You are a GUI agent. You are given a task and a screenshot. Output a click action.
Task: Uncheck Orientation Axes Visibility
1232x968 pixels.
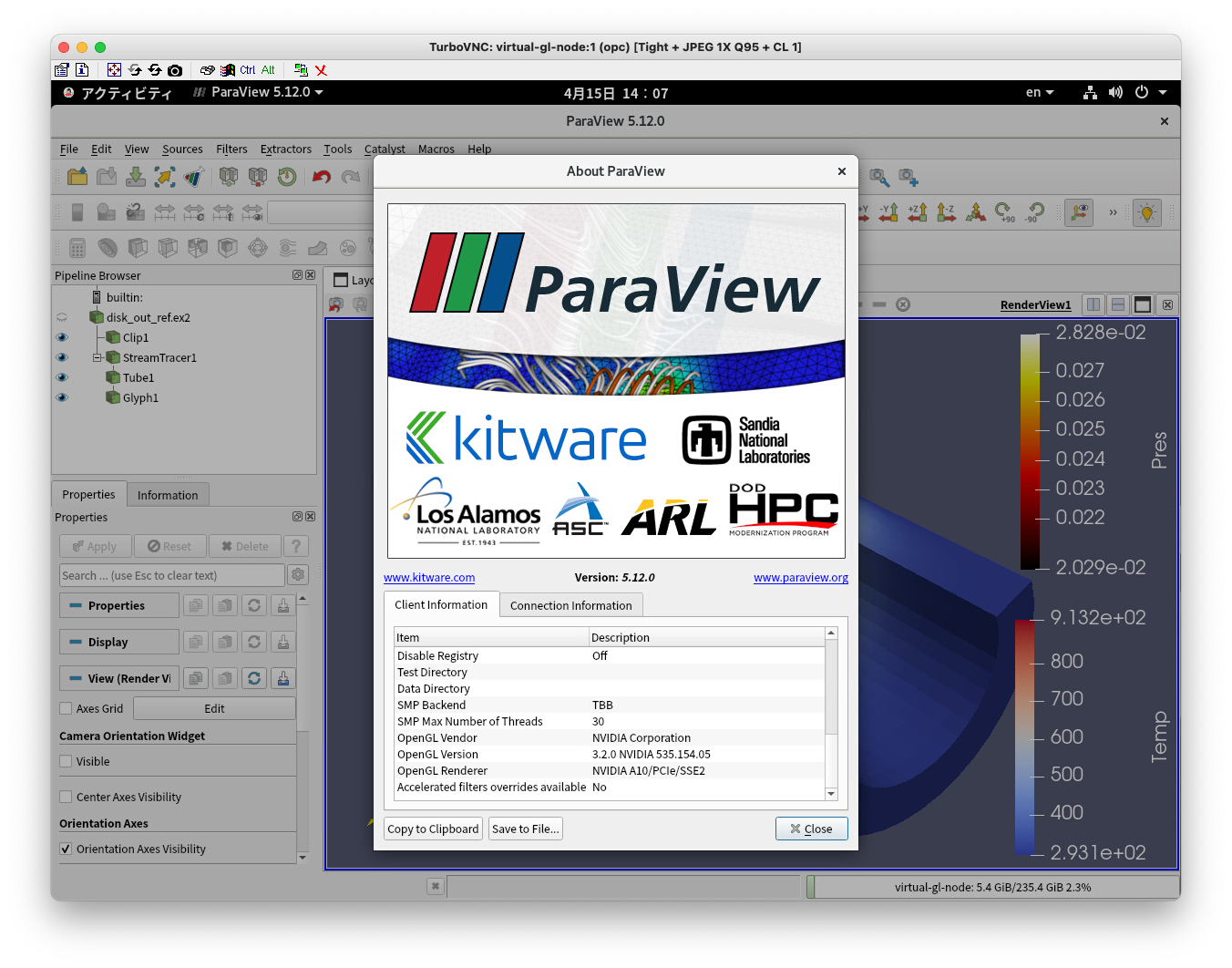click(x=66, y=849)
